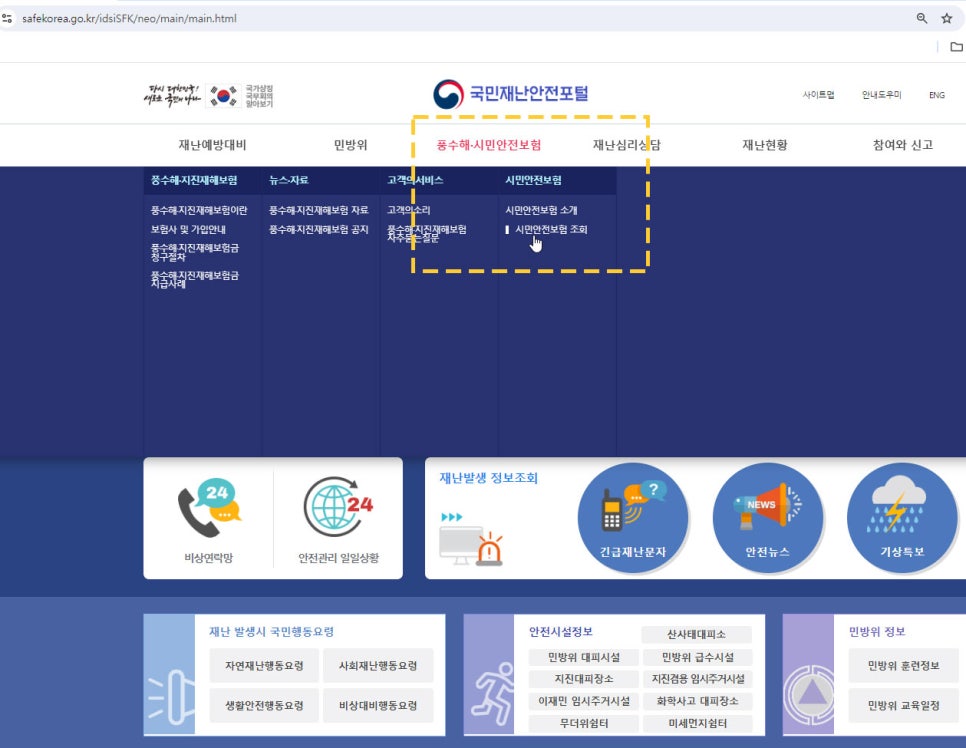Viewport: 966px width, 748px height.
Task: Select 시민안전보험 소개 submenu item
Action: tap(541, 211)
